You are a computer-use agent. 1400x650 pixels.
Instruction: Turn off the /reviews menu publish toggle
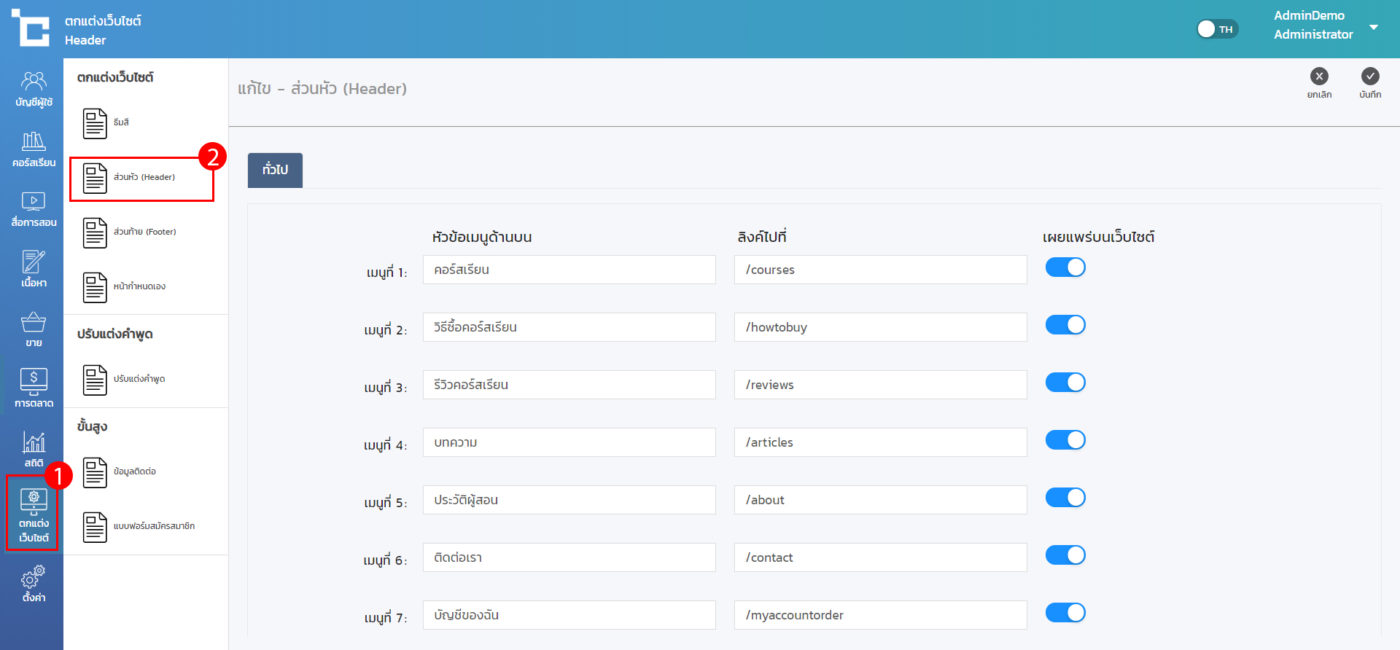coord(1065,383)
